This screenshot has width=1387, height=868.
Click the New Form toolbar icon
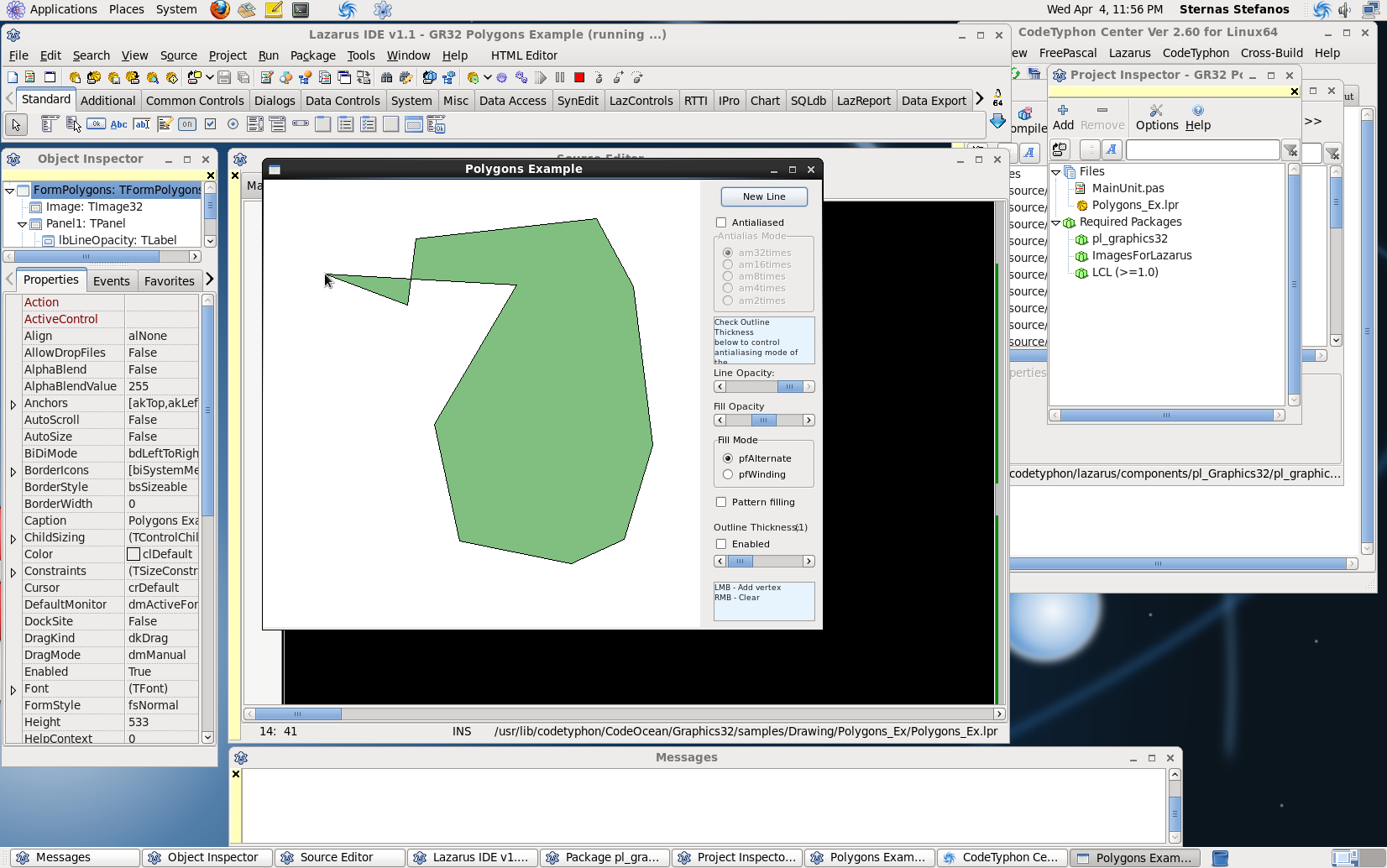pos(50,77)
